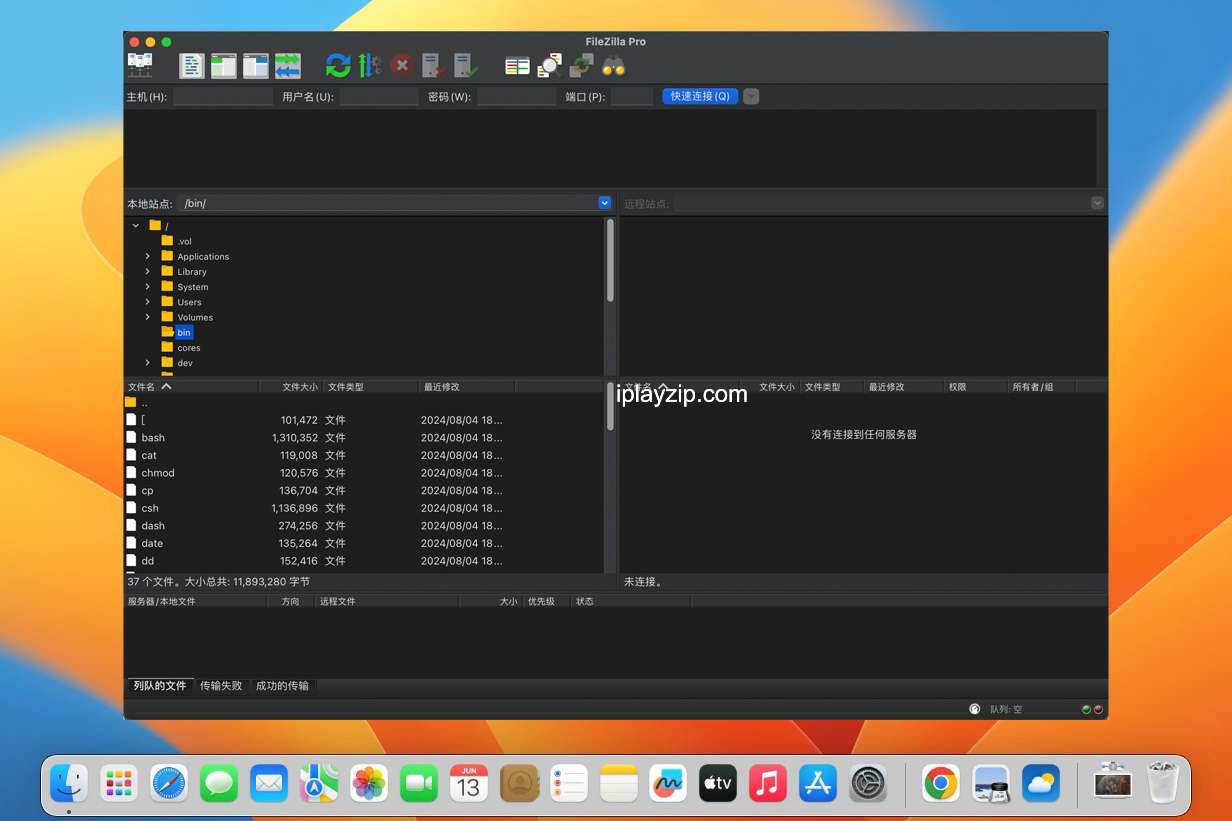The width and height of the screenshot is (1232, 821).
Task: Toggle message log display icon
Action: coord(192,66)
